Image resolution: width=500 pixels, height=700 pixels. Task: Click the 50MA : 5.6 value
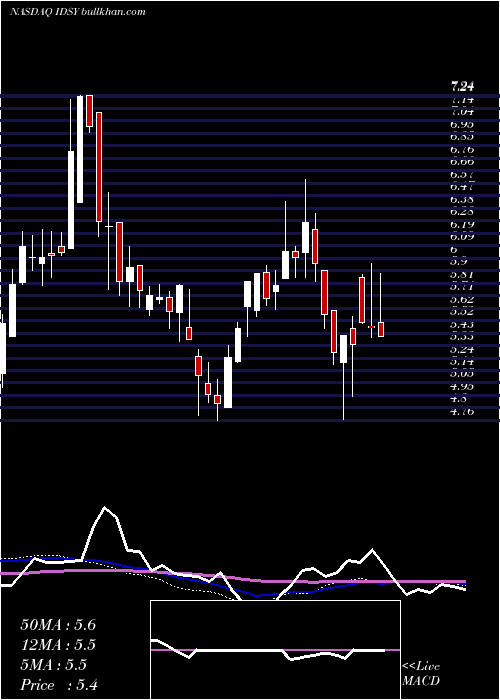click(x=58, y=625)
